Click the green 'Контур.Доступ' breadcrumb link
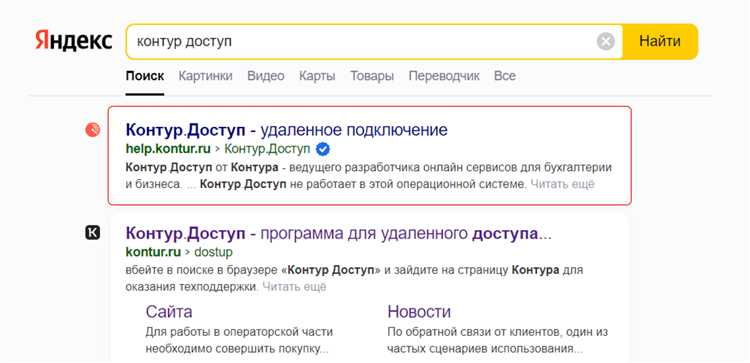The height and width of the screenshot is (363, 750). point(267,149)
